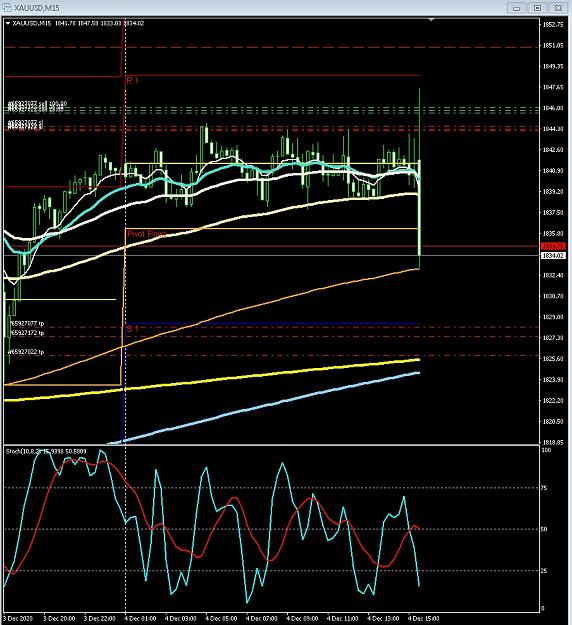Expand the triangle beside XAUUSD,M15 chart label
Viewport: 572px width, 625px height.
pos(8,23)
